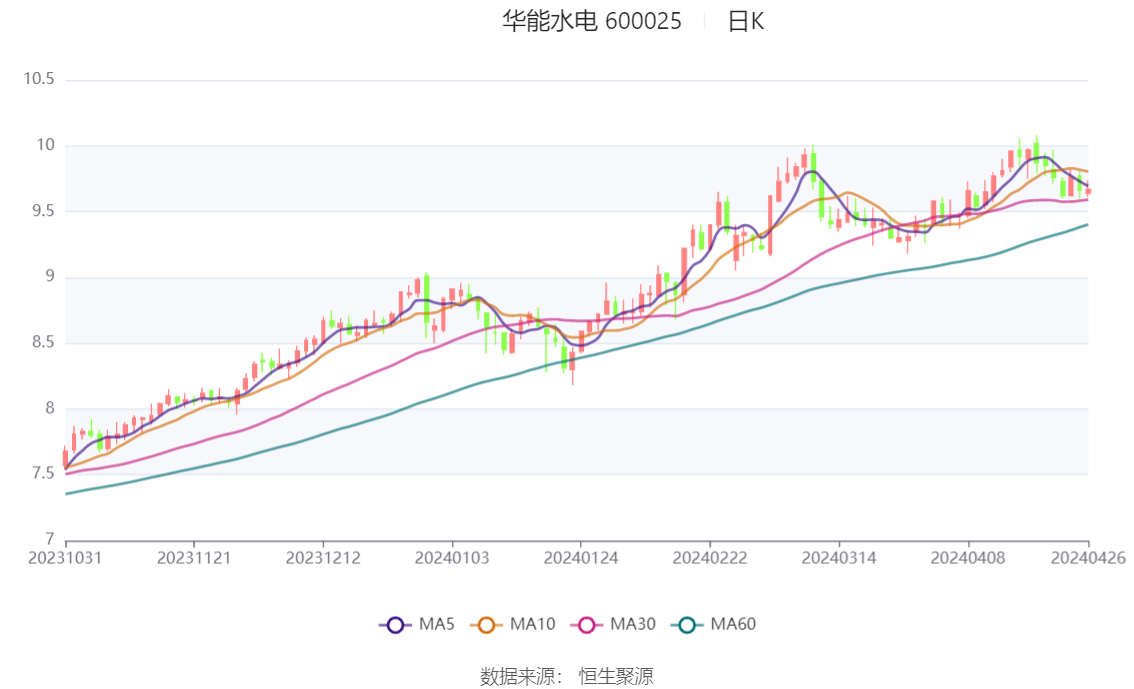Toggle the MA60 teal legend circle
This screenshot has width=1134, height=689.
[687, 625]
